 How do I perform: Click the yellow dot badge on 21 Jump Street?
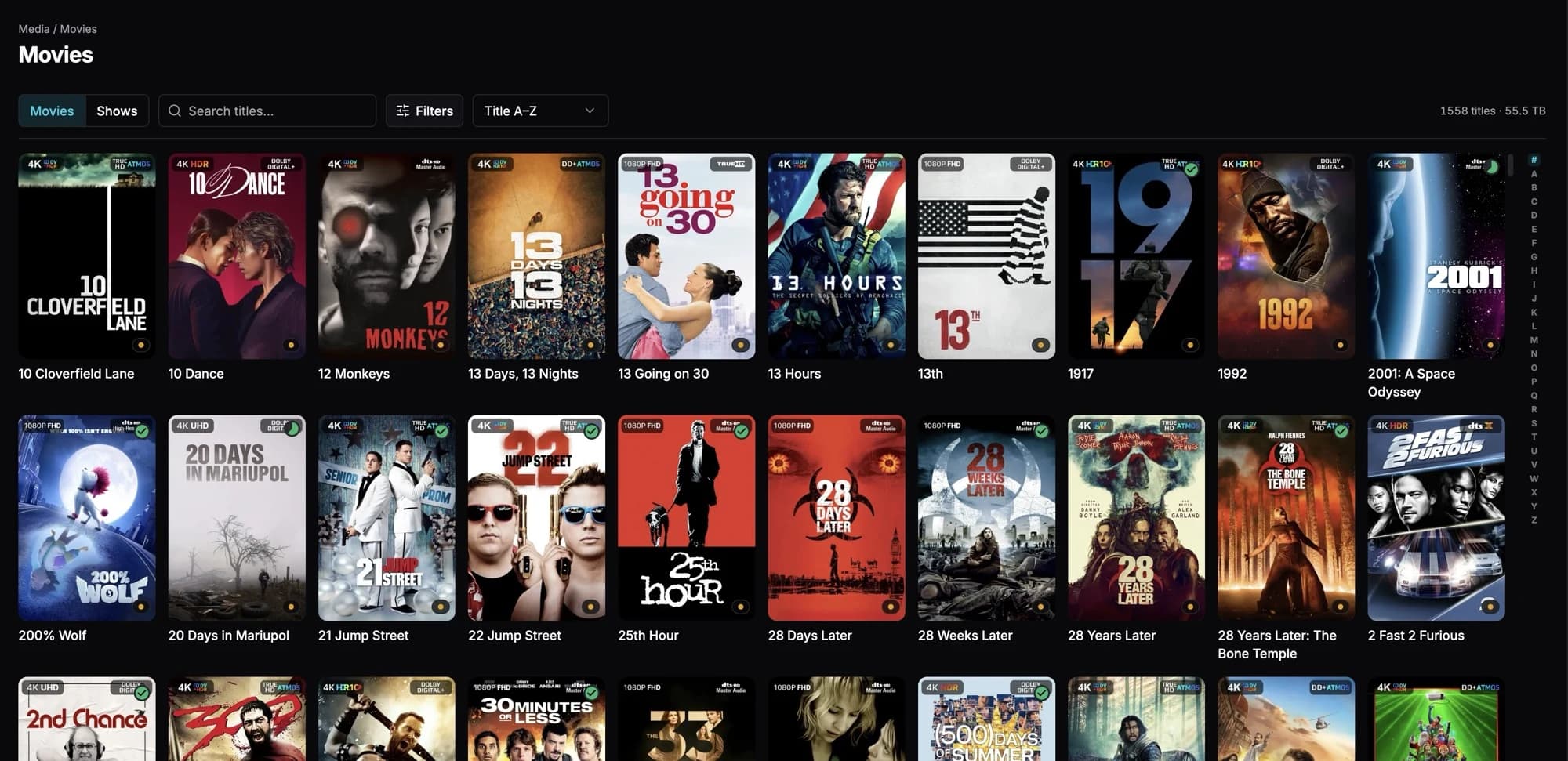click(x=441, y=607)
